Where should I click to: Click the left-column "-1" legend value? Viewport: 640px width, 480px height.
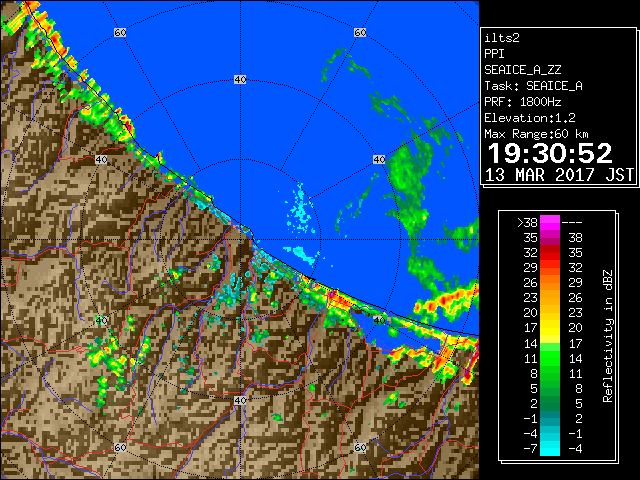(x=530, y=419)
